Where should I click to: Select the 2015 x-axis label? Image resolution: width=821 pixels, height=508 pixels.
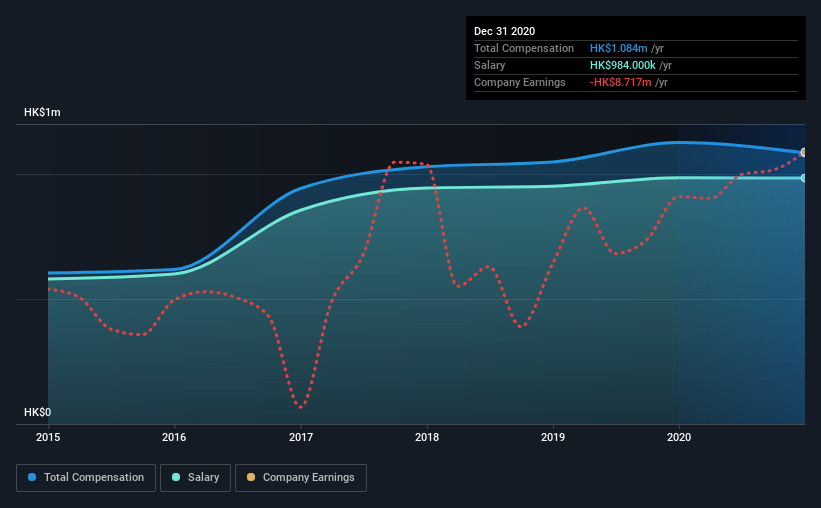[48, 437]
